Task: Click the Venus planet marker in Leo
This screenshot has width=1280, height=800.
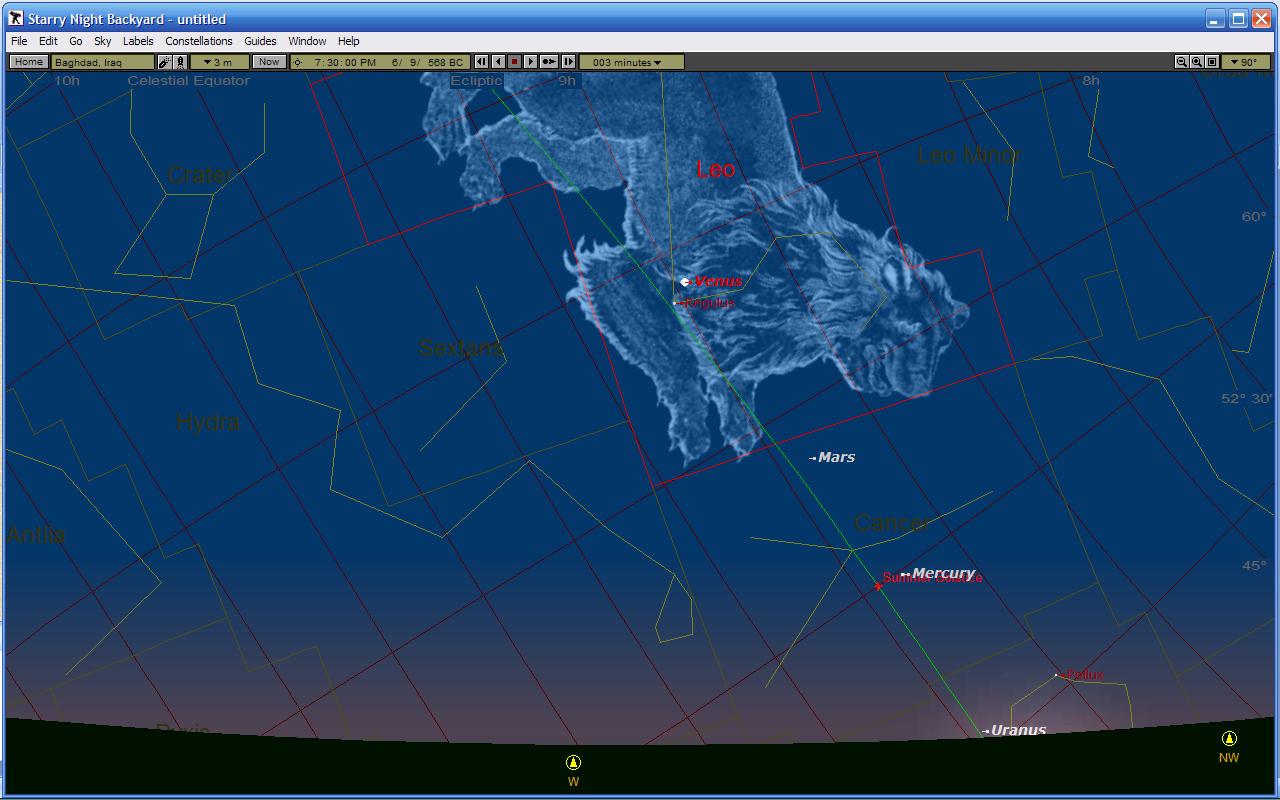Action: click(685, 282)
